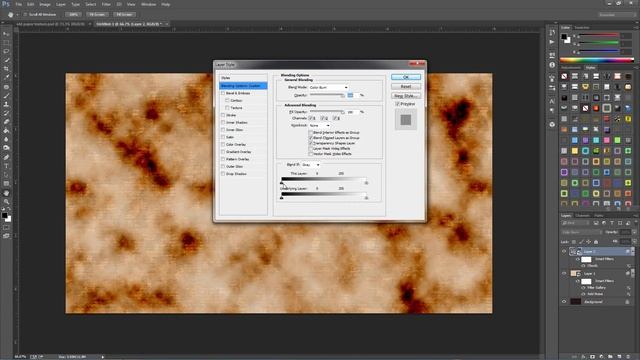Enable the Bevel & Emboss checkbox
This screenshot has width=640, height=360.
point(223,93)
